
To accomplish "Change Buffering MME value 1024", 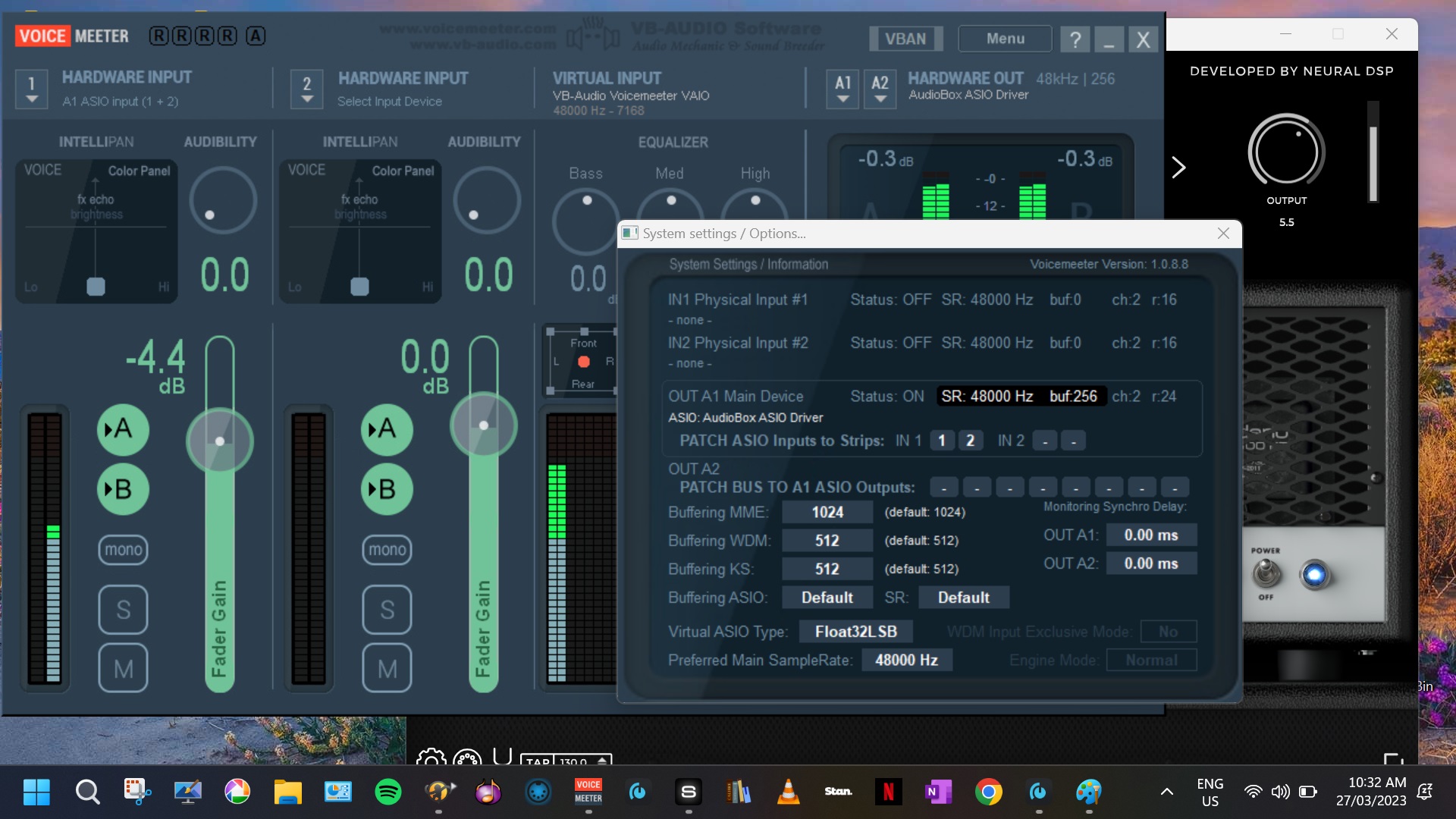I will 827,513.
